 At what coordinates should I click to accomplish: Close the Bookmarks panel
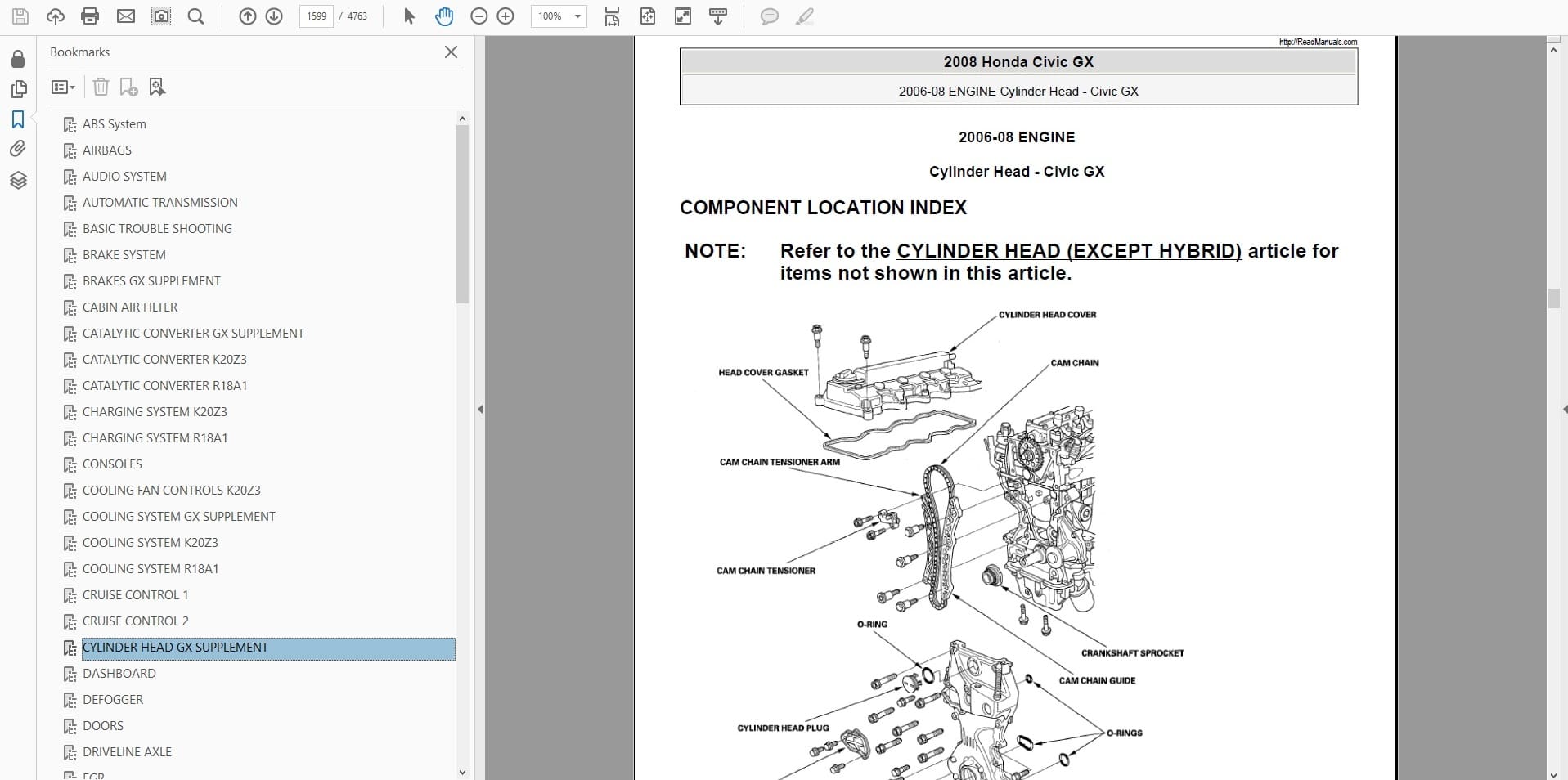click(x=451, y=52)
